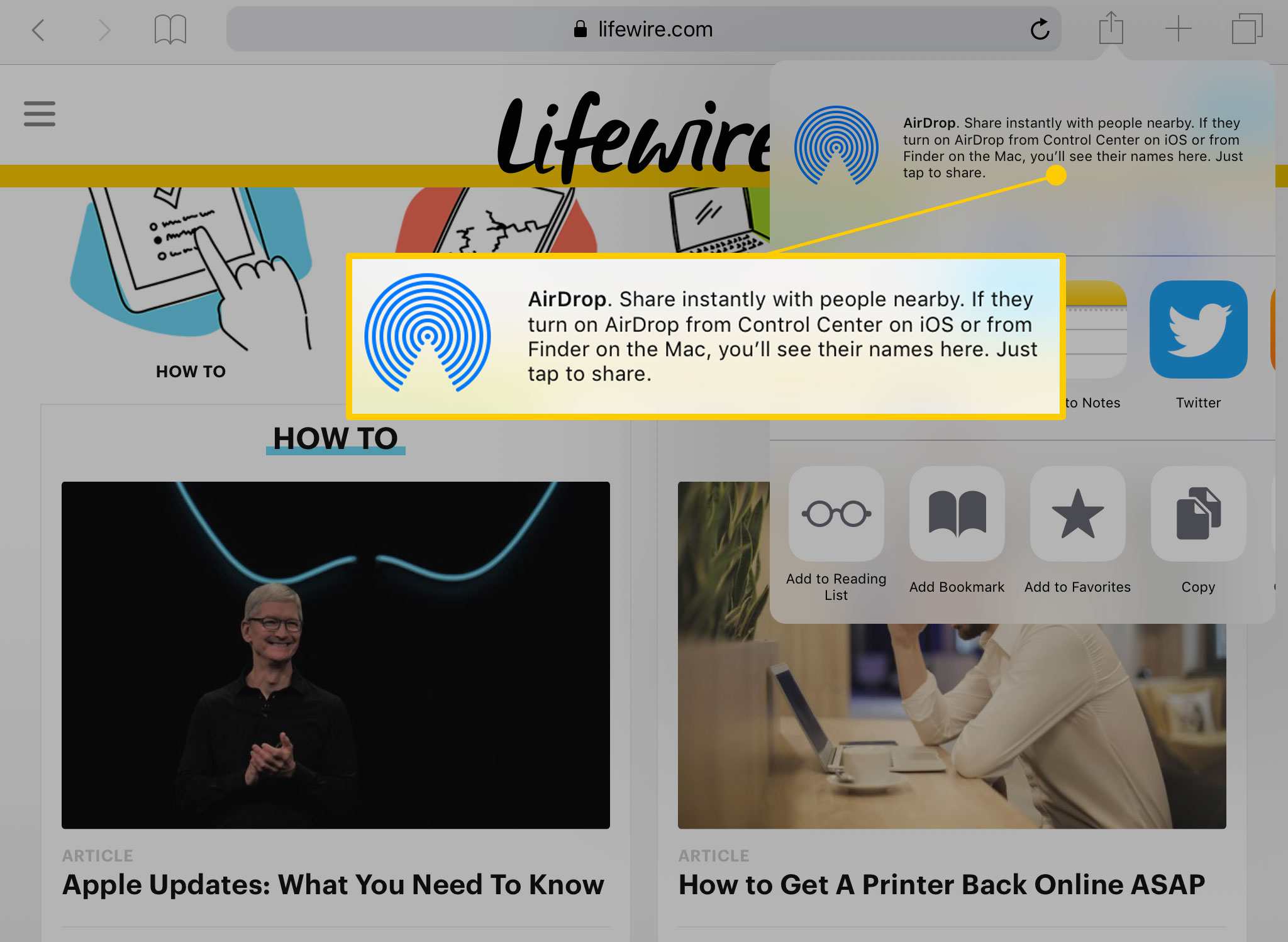Image resolution: width=1288 pixels, height=942 pixels.
Task: Open Apple Updates article thumbnail
Action: [335, 655]
